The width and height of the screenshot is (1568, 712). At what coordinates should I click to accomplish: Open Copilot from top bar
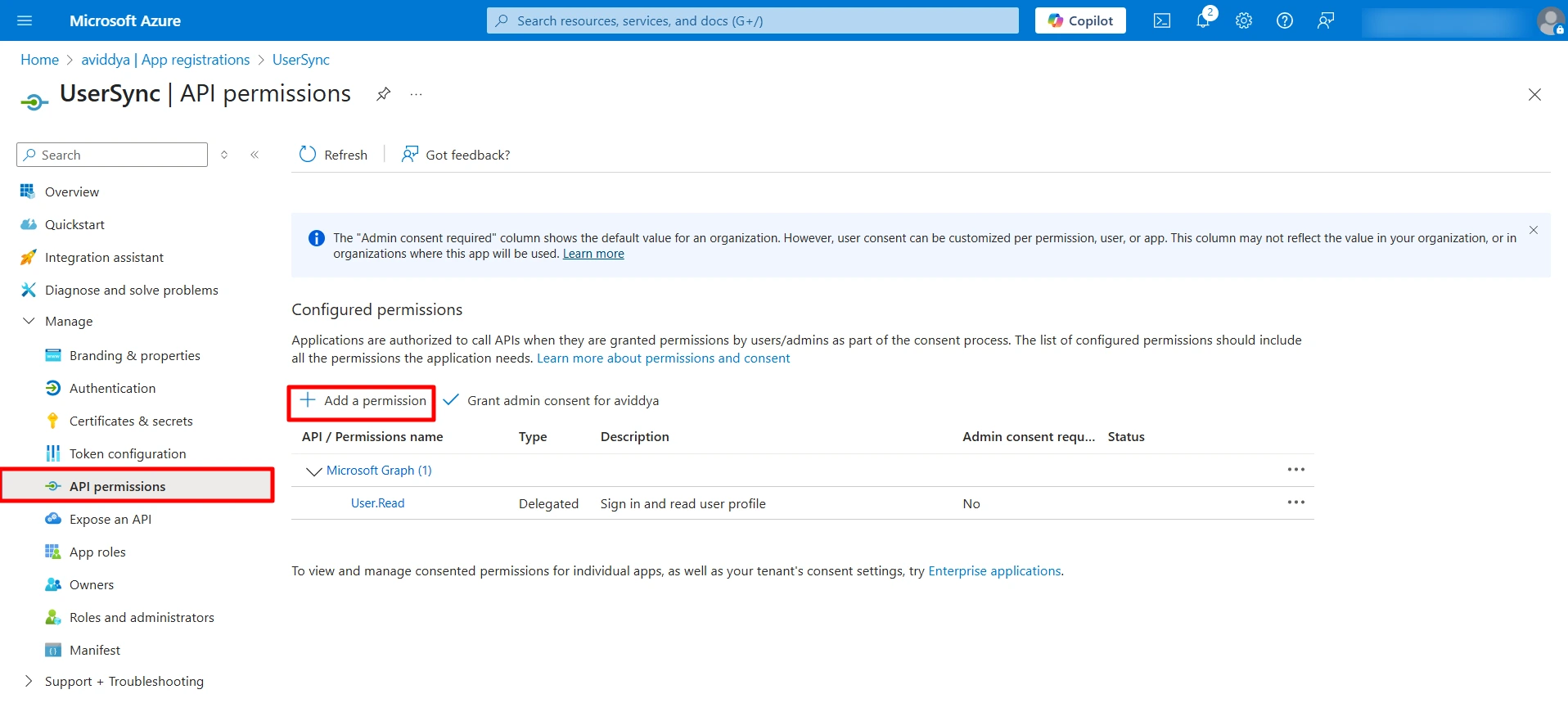coord(1080,20)
